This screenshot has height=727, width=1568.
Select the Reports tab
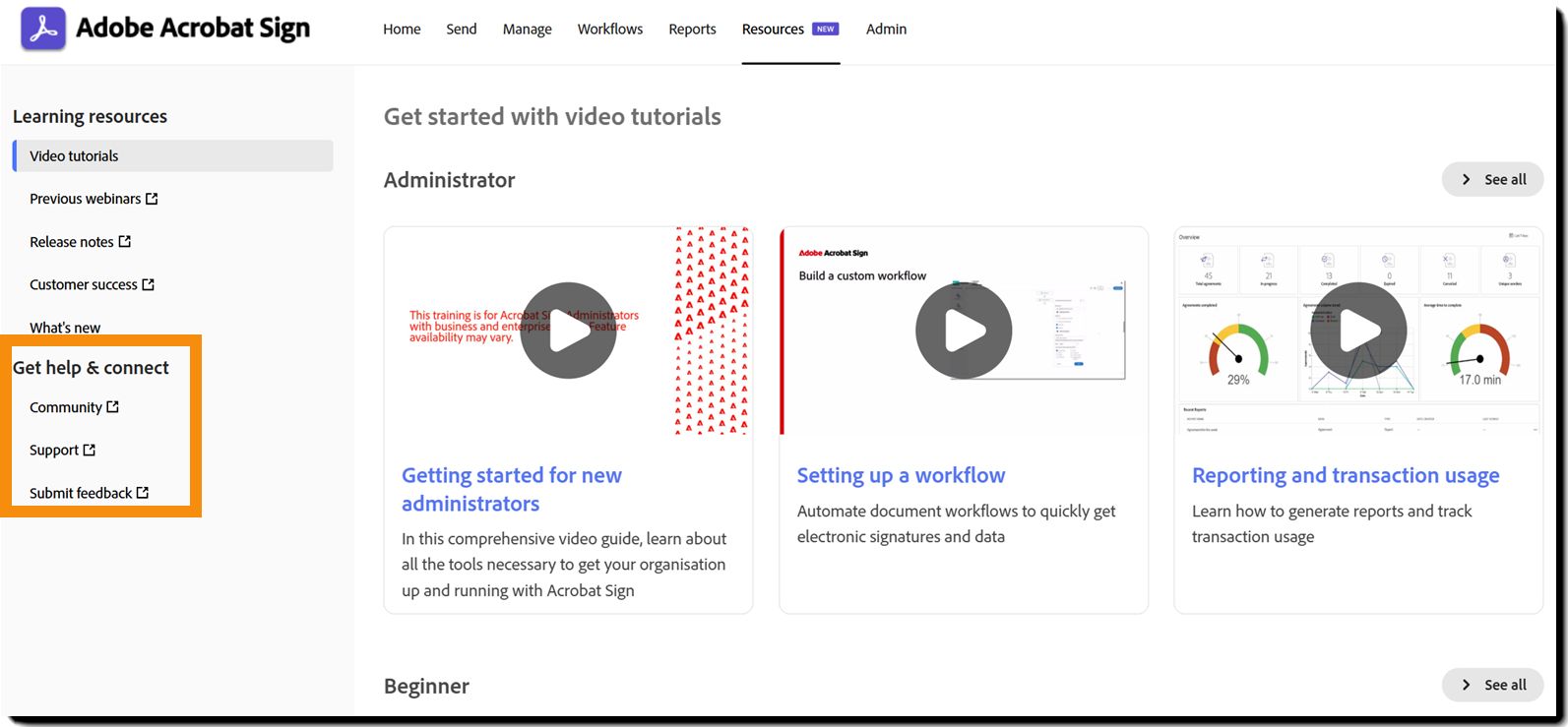click(x=692, y=30)
